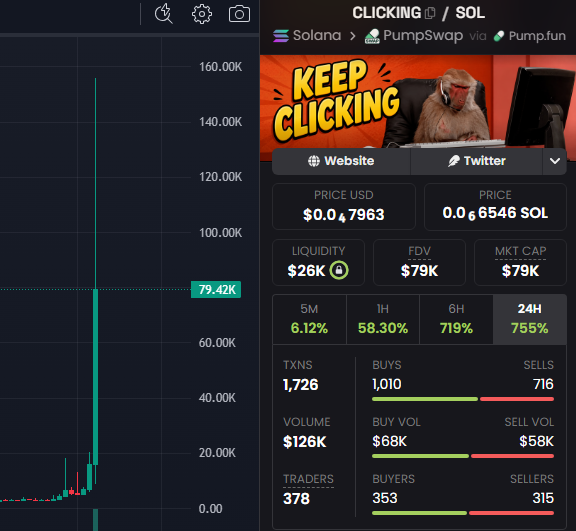This screenshot has height=531, width=576.
Task: Click the FDV $79K box
Action: pyautogui.click(x=420, y=262)
